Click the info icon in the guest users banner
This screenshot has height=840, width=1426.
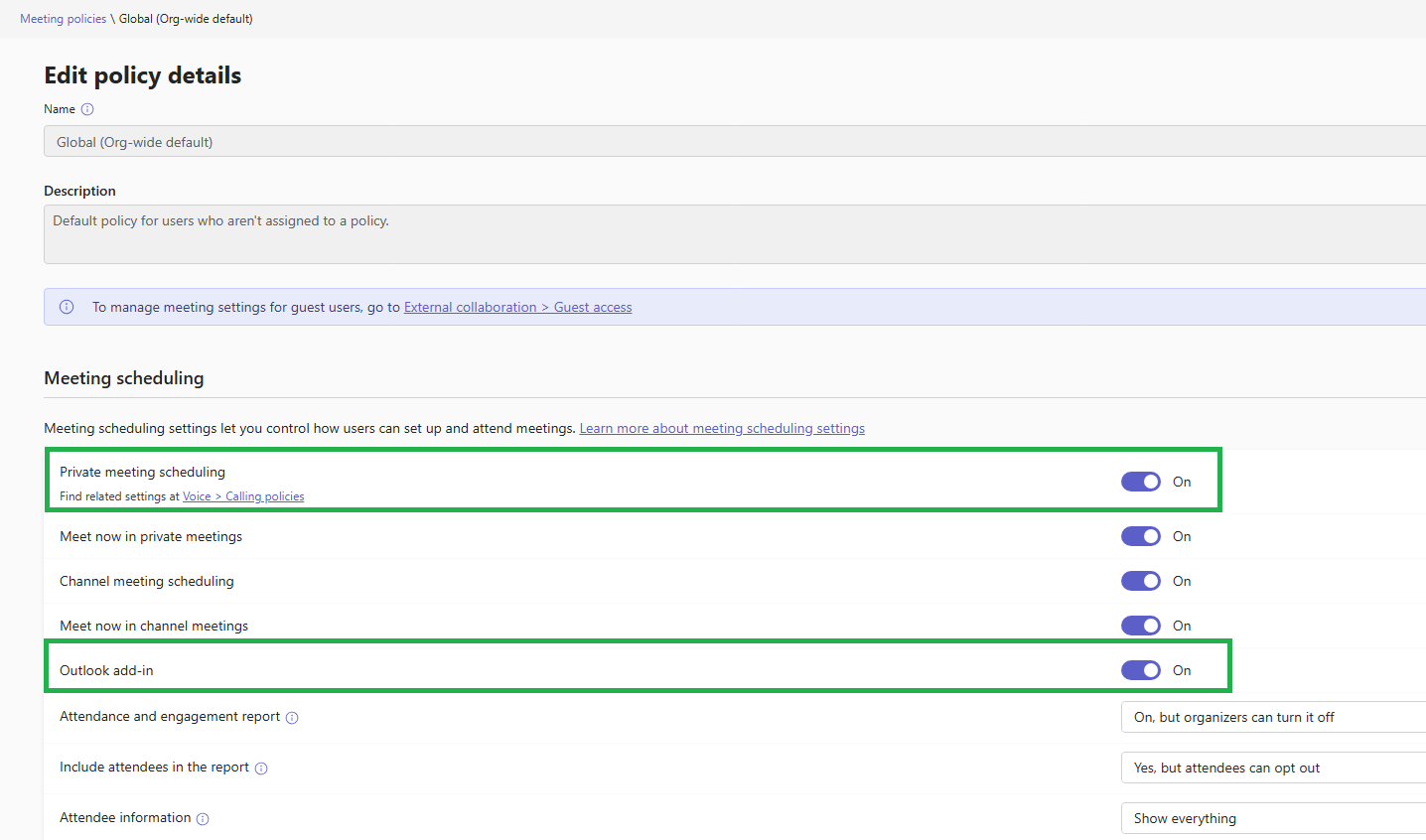[67, 307]
